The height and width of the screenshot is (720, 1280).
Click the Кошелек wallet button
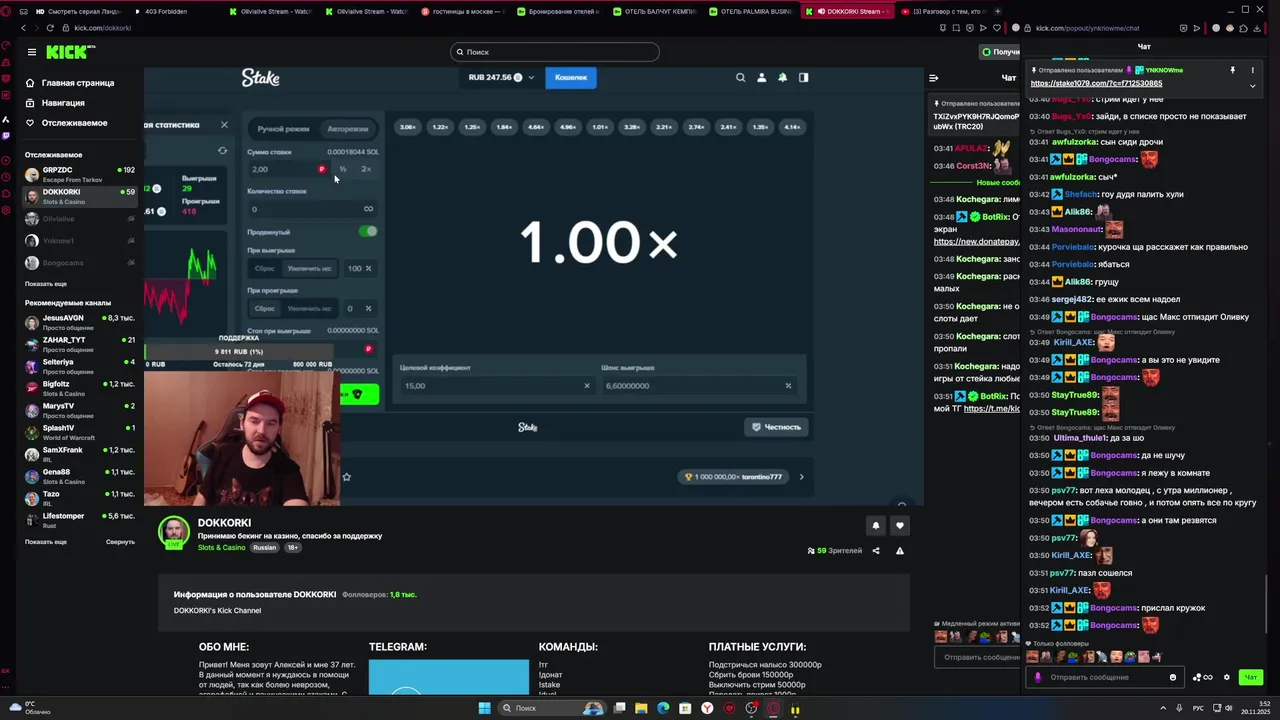(x=571, y=77)
